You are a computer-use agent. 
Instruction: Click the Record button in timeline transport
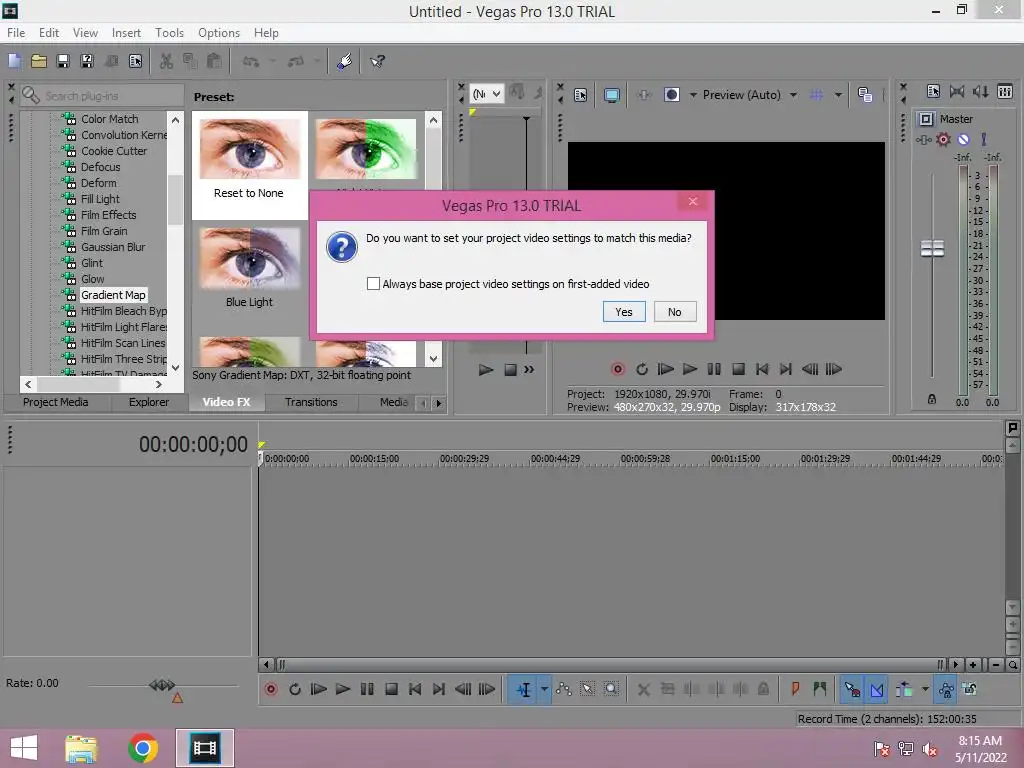pyautogui.click(x=271, y=690)
